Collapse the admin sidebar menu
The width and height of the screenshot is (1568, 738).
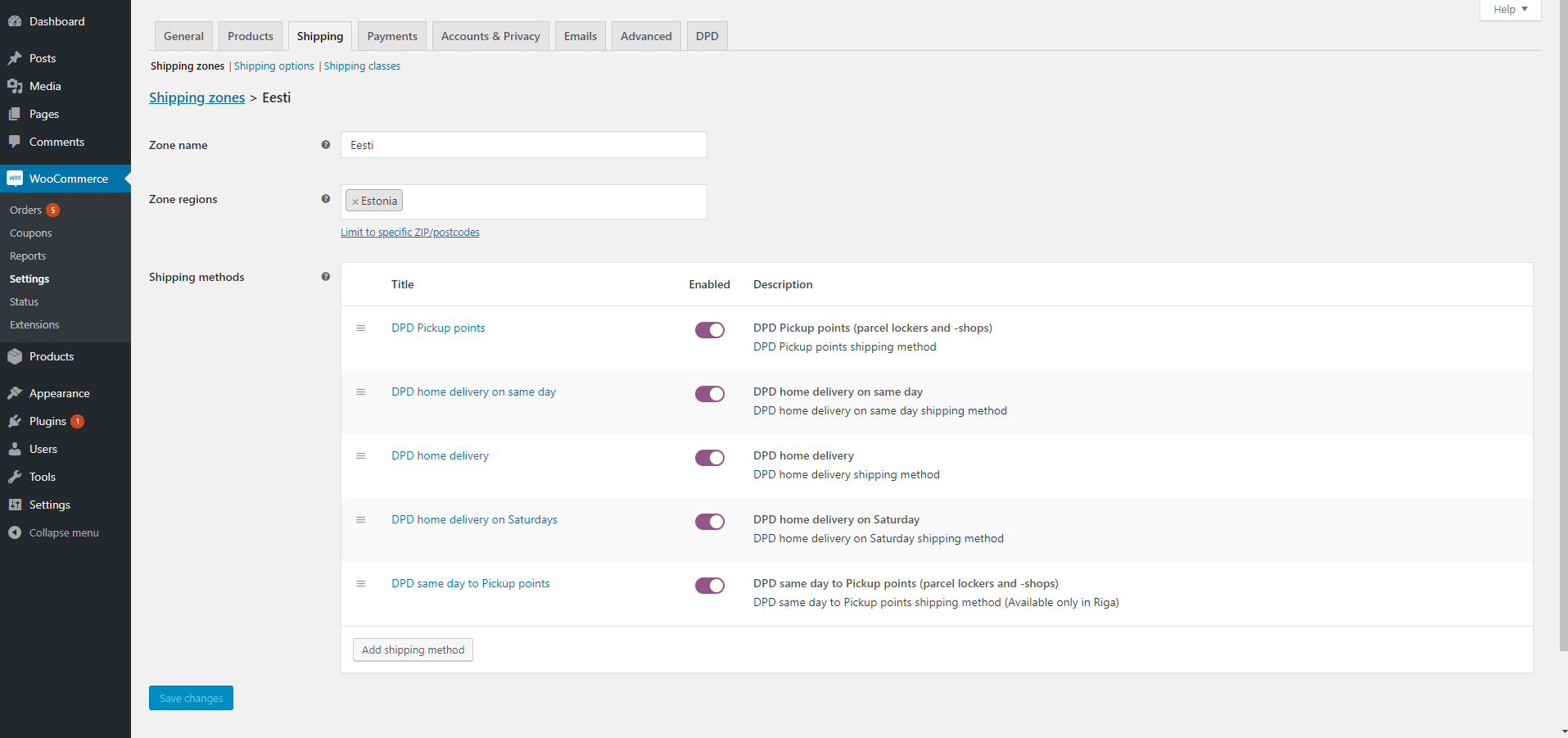(54, 532)
